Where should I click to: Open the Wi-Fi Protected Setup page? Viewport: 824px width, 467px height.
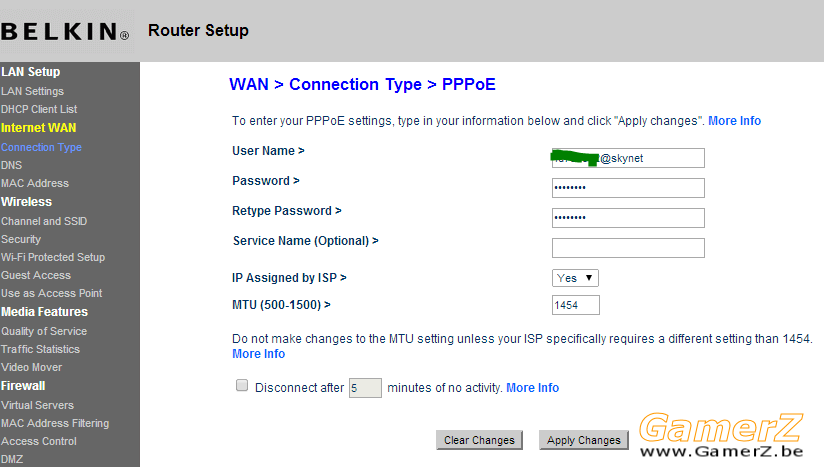coord(53,257)
